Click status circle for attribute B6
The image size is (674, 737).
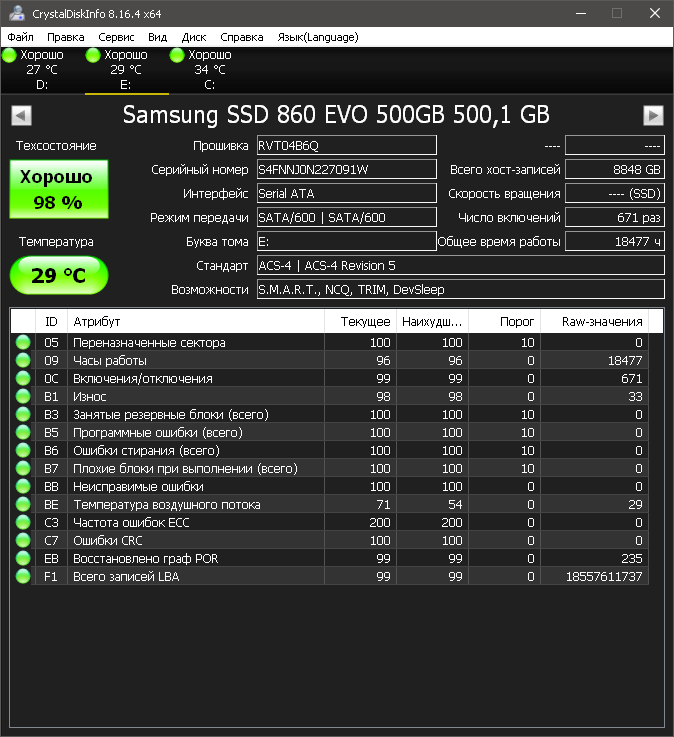coord(23,450)
